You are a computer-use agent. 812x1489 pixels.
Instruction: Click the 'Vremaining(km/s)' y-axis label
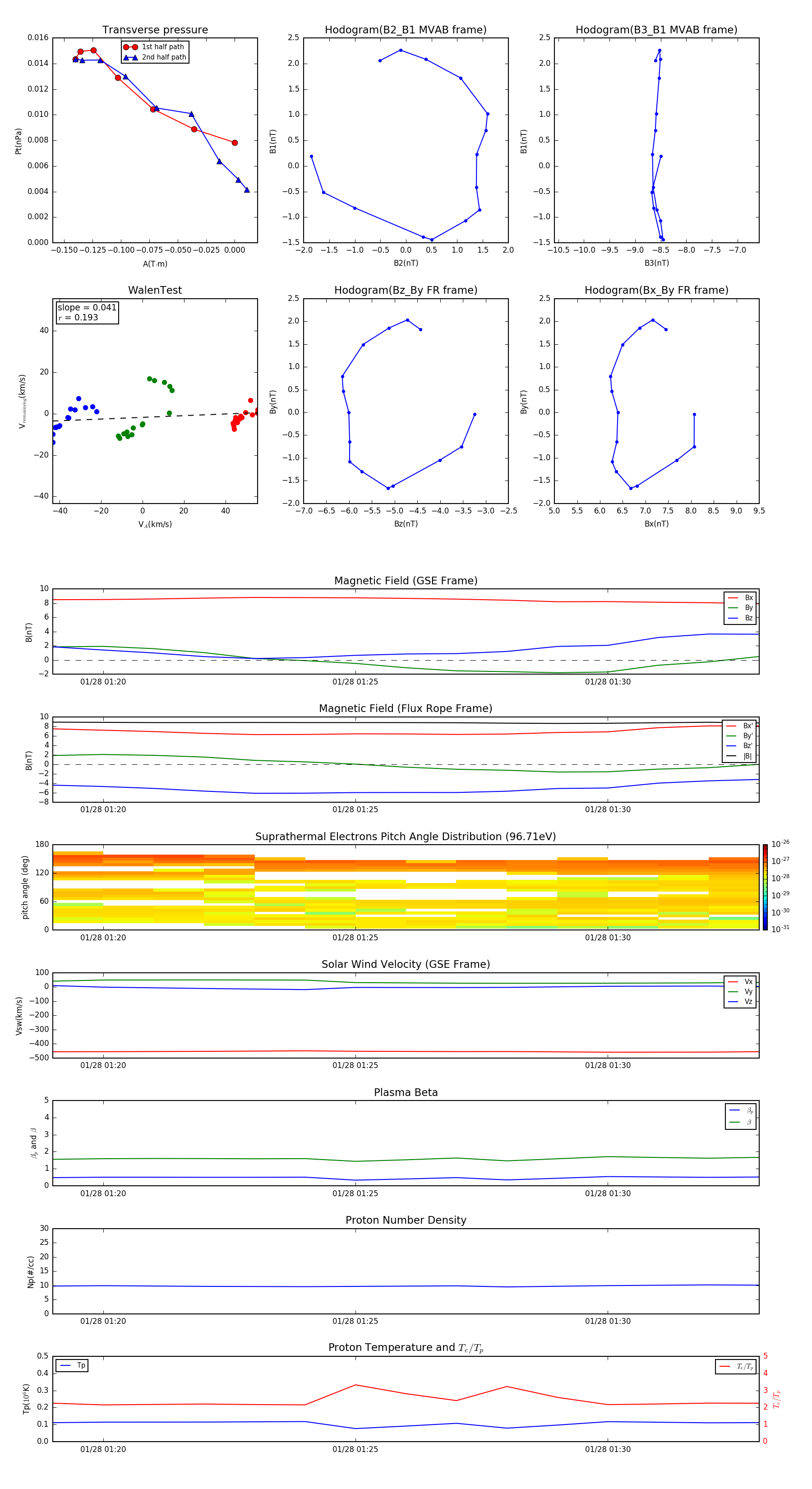[x=22, y=401]
